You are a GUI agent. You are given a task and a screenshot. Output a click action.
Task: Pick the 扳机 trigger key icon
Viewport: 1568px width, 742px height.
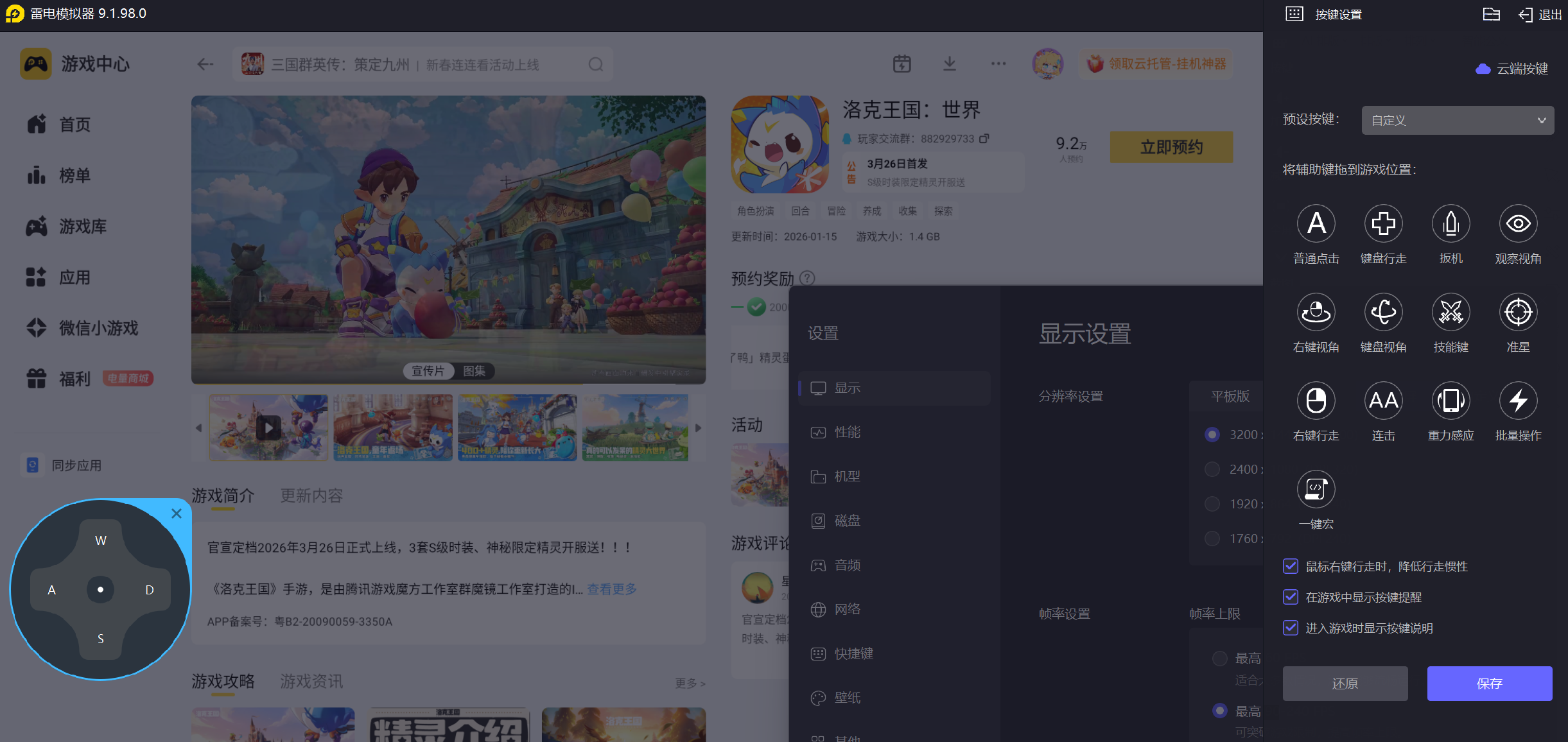tap(1450, 224)
